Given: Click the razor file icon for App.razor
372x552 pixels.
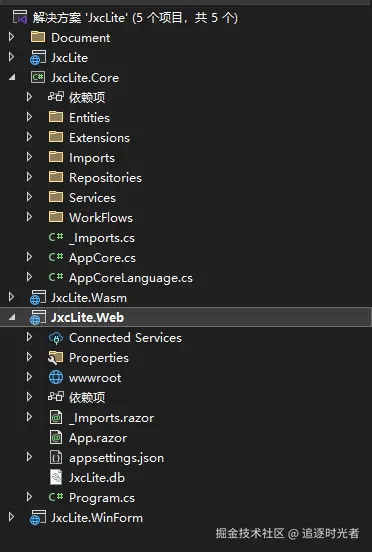Looking at the screenshot, I should pyautogui.click(x=56, y=438).
